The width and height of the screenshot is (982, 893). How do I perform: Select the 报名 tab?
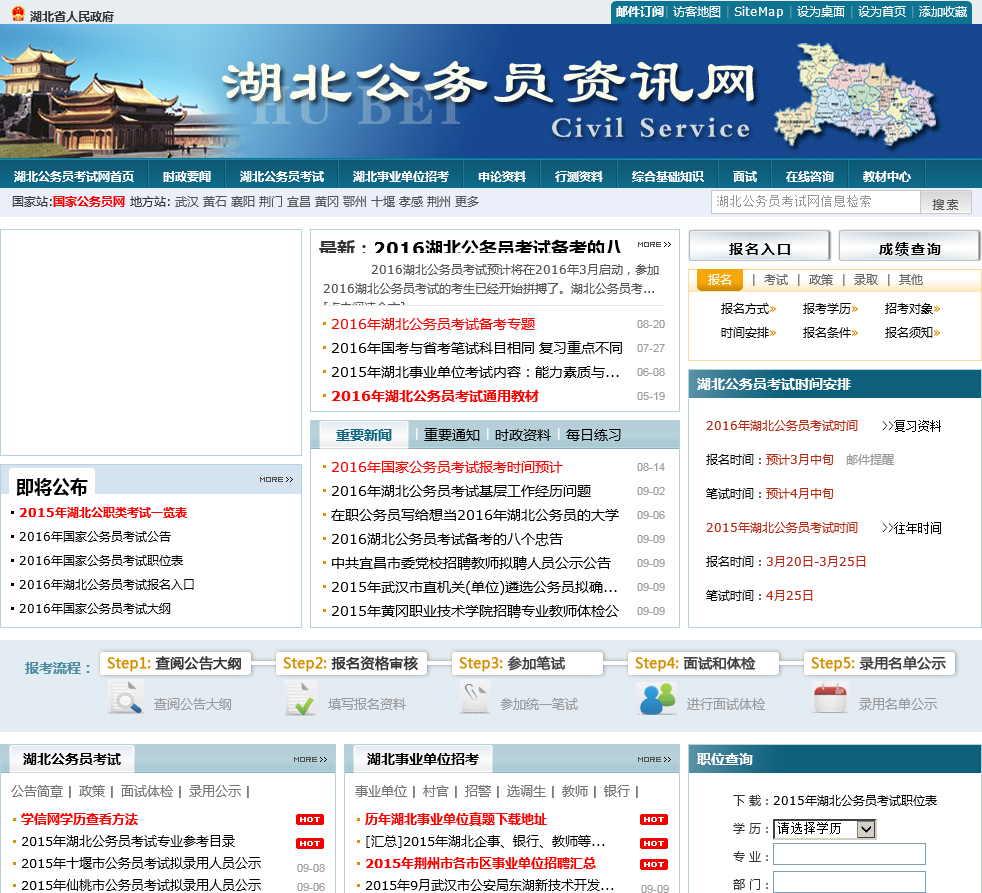[x=720, y=280]
